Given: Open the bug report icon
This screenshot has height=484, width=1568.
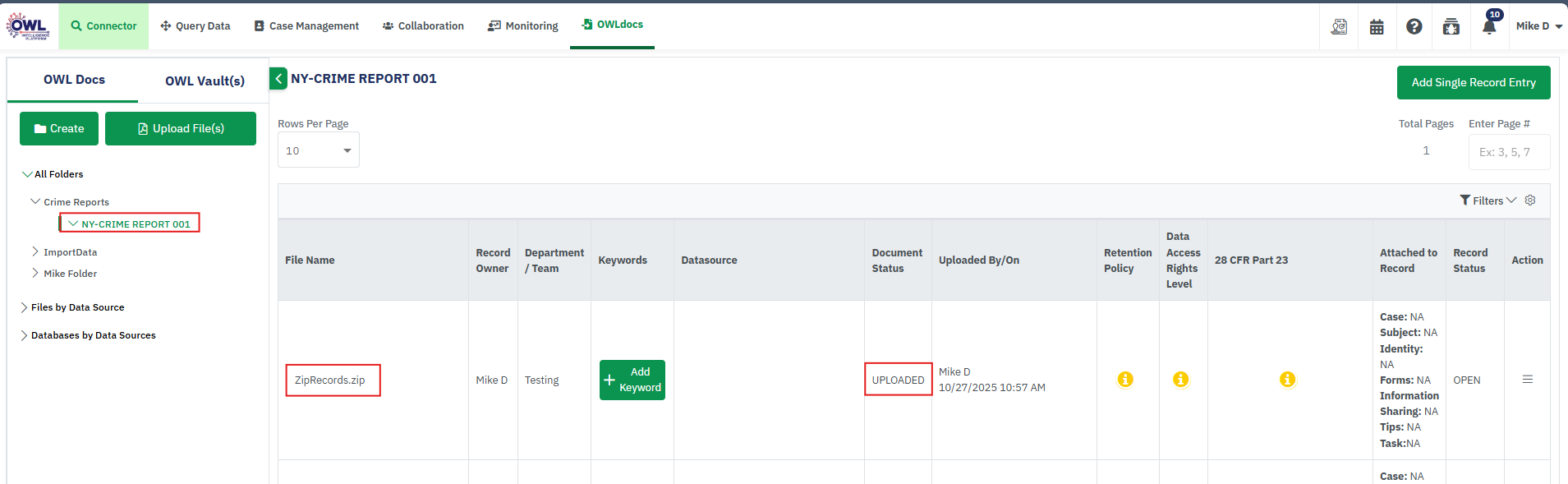Looking at the screenshot, I should coord(1451,26).
